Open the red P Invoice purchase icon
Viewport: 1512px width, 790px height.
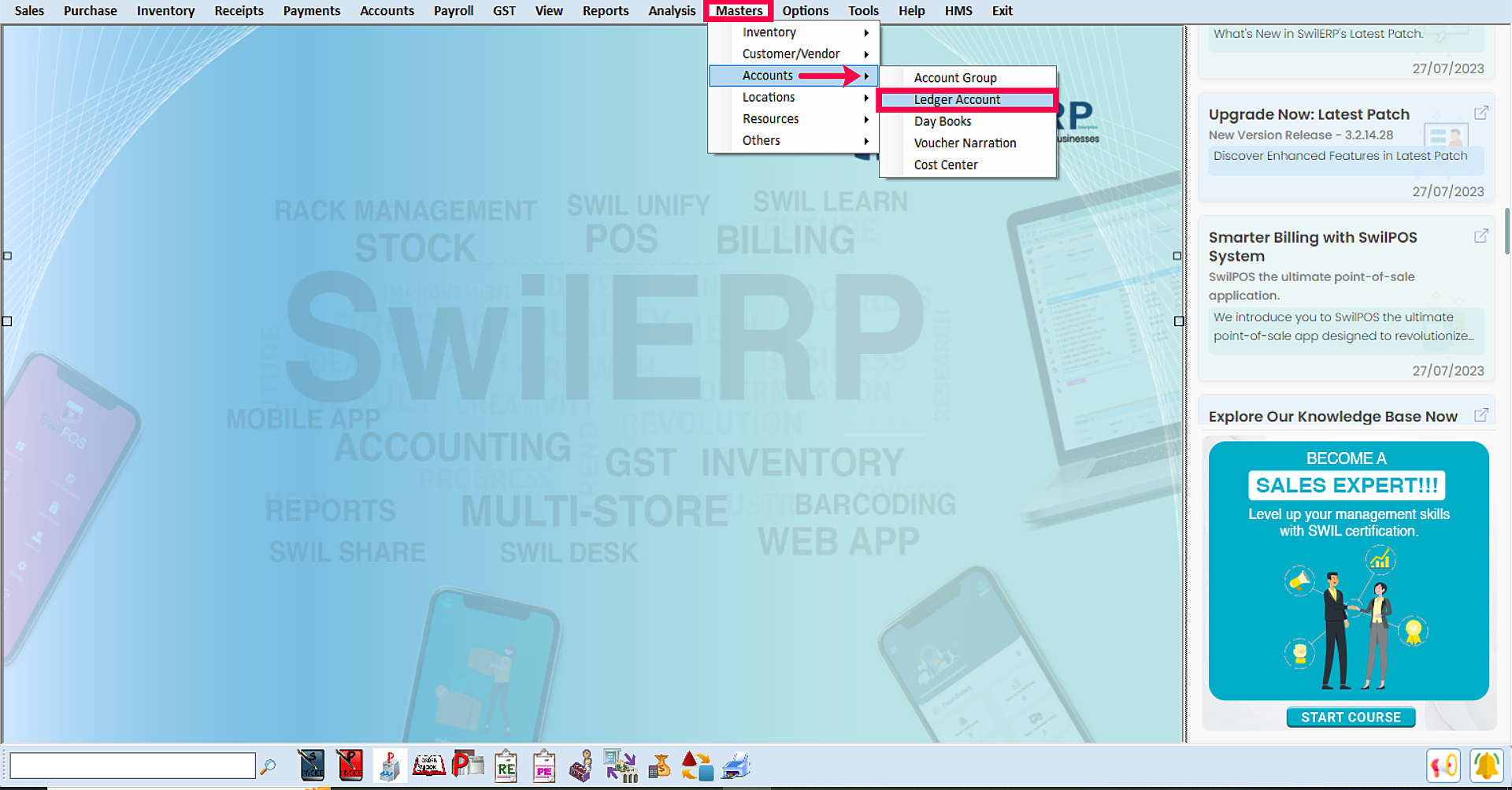click(x=350, y=766)
